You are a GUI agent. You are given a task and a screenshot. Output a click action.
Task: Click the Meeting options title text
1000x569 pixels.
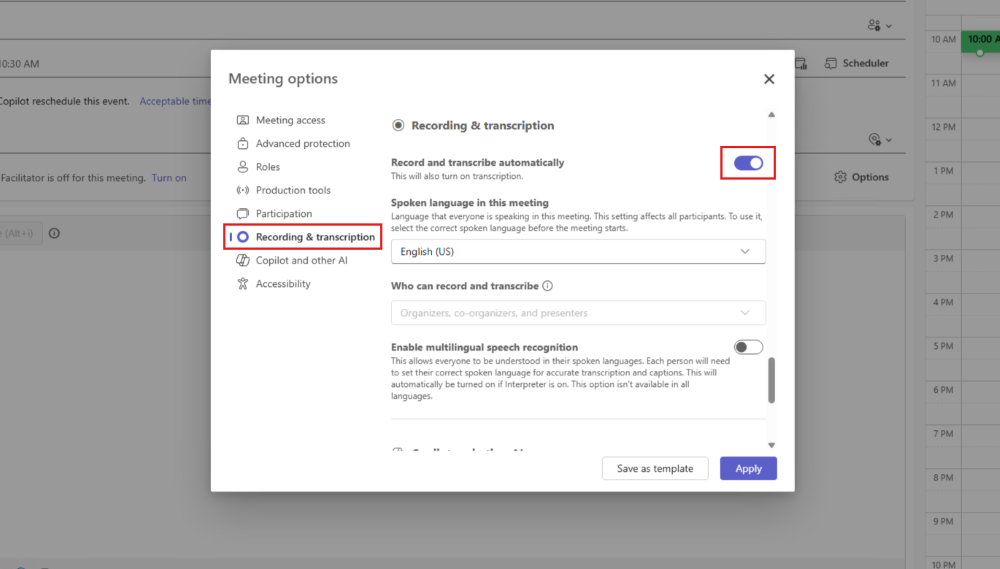click(x=283, y=78)
